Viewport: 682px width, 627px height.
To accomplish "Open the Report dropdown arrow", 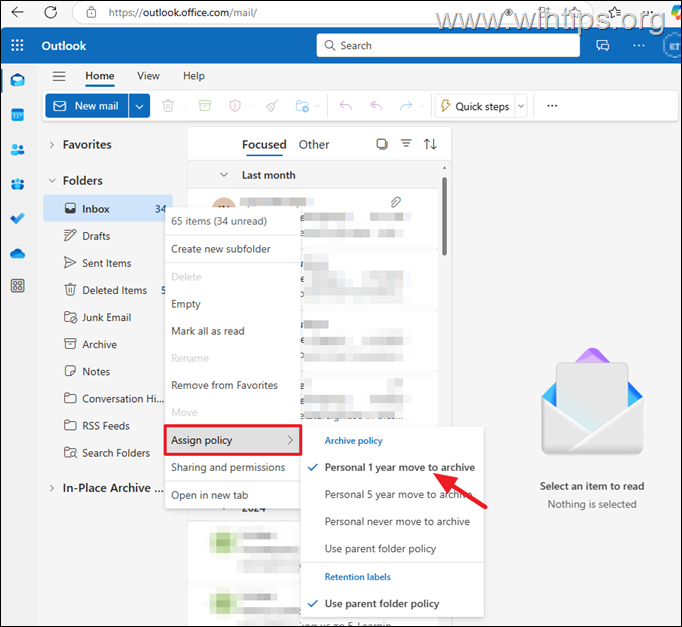I will 251,106.
